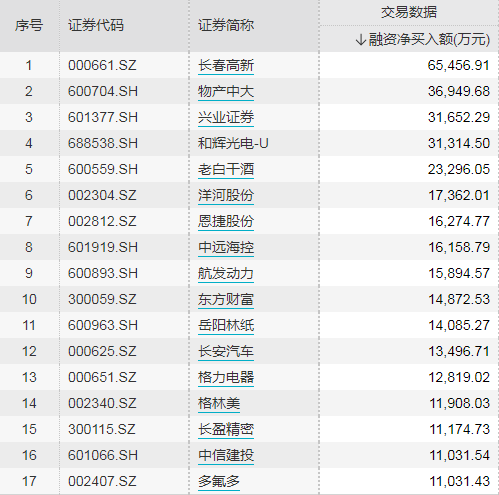Open the 中远海控 stock link
This screenshot has height=495, width=499.
(x=226, y=247)
